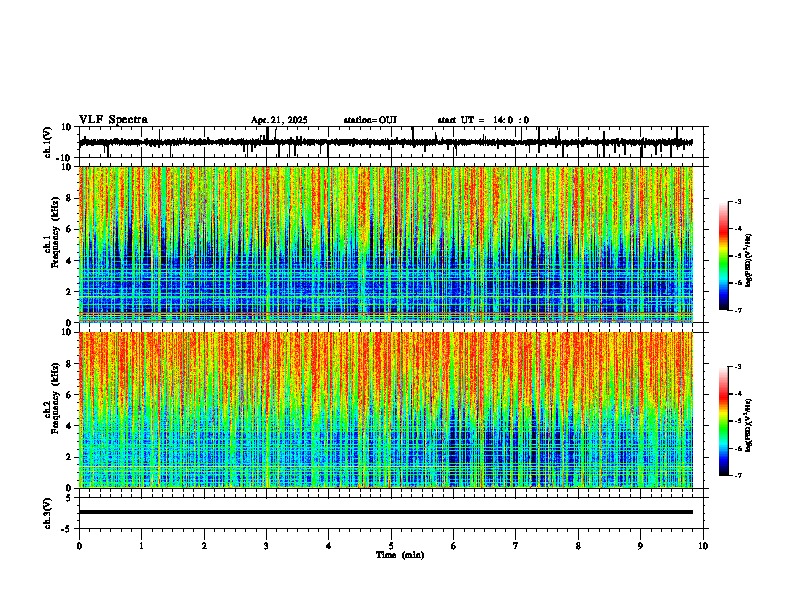The height and width of the screenshot is (612, 792).
Task: Click the ch.2 PSD color scale bar
Action: (x=723, y=421)
